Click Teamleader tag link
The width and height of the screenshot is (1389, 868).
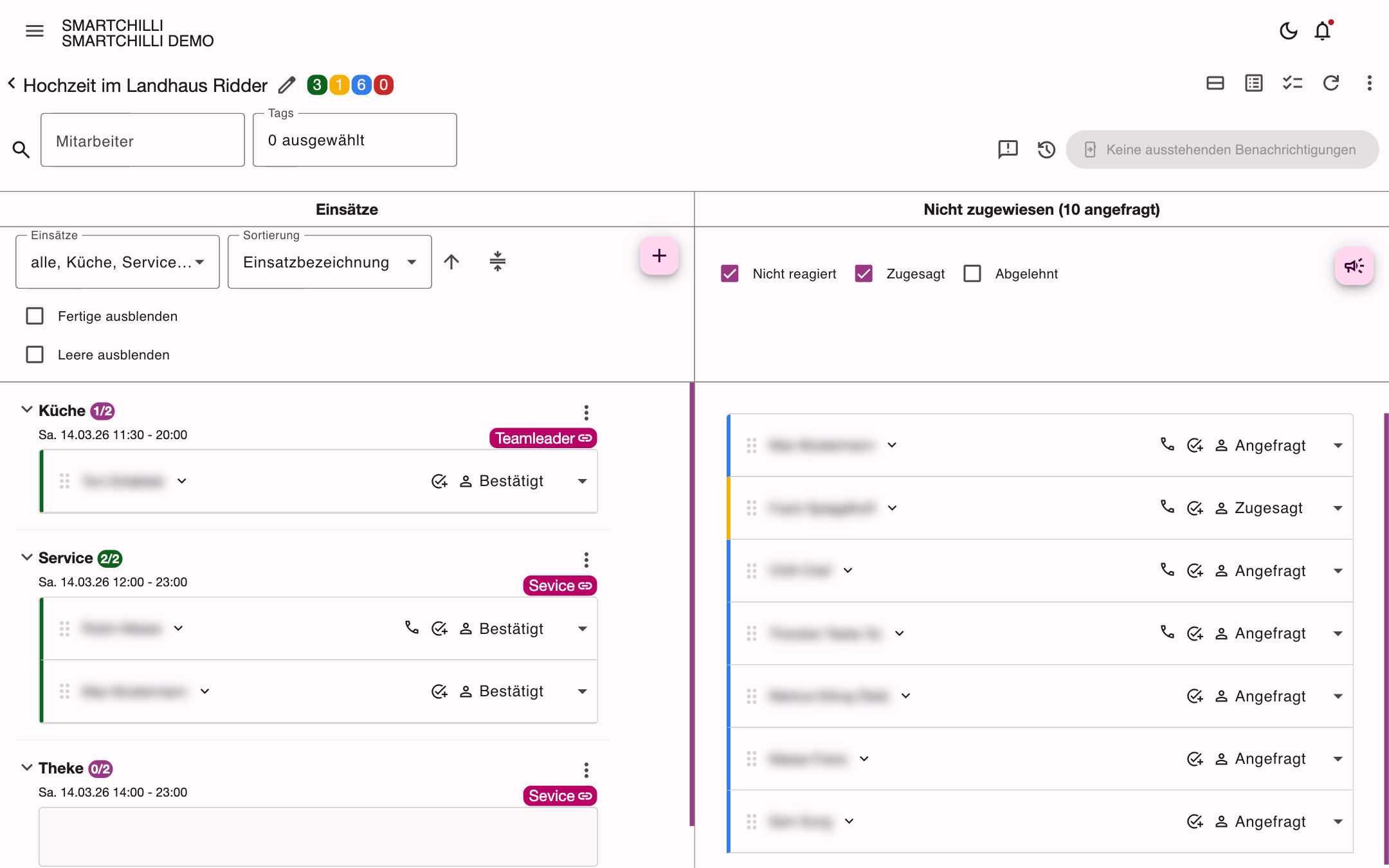click(543, 438)
